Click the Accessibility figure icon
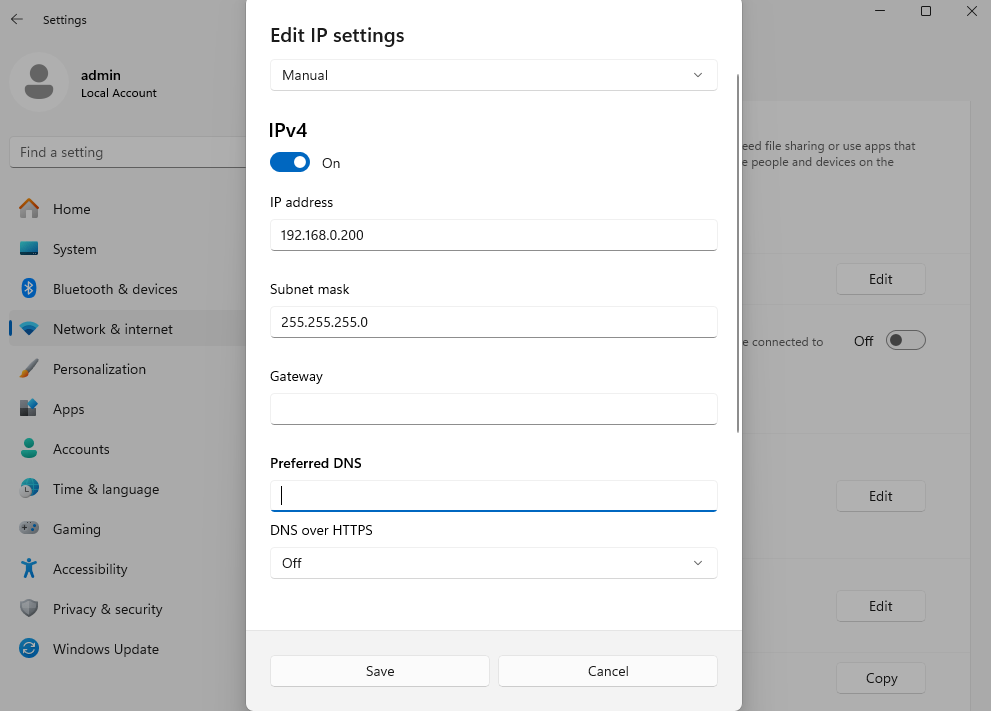 tap(29, 568)
